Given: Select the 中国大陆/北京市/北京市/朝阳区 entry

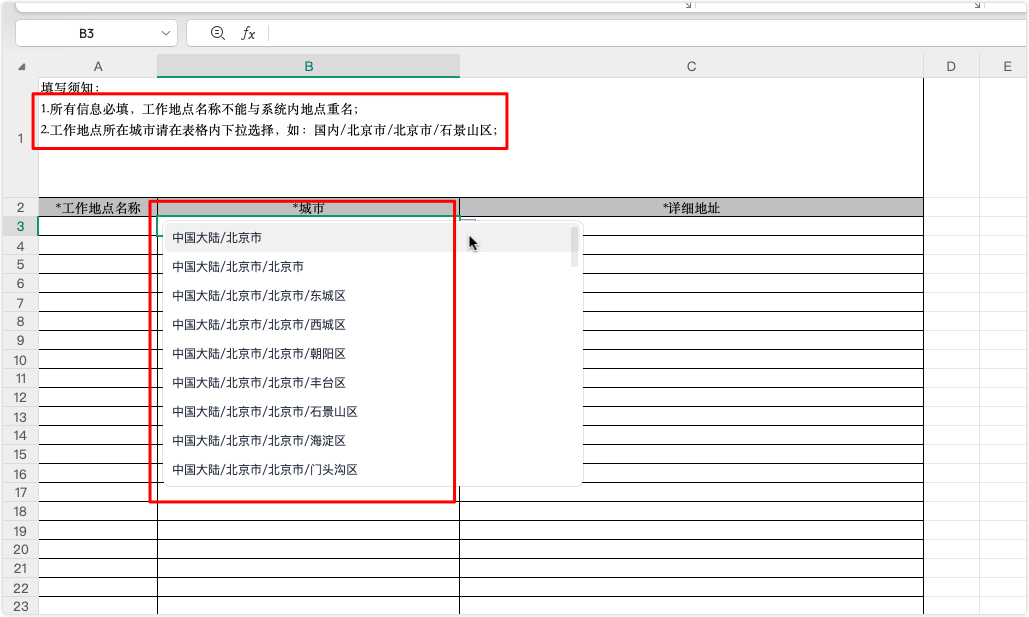Looking at the screenshot, I should pos(258,354).
